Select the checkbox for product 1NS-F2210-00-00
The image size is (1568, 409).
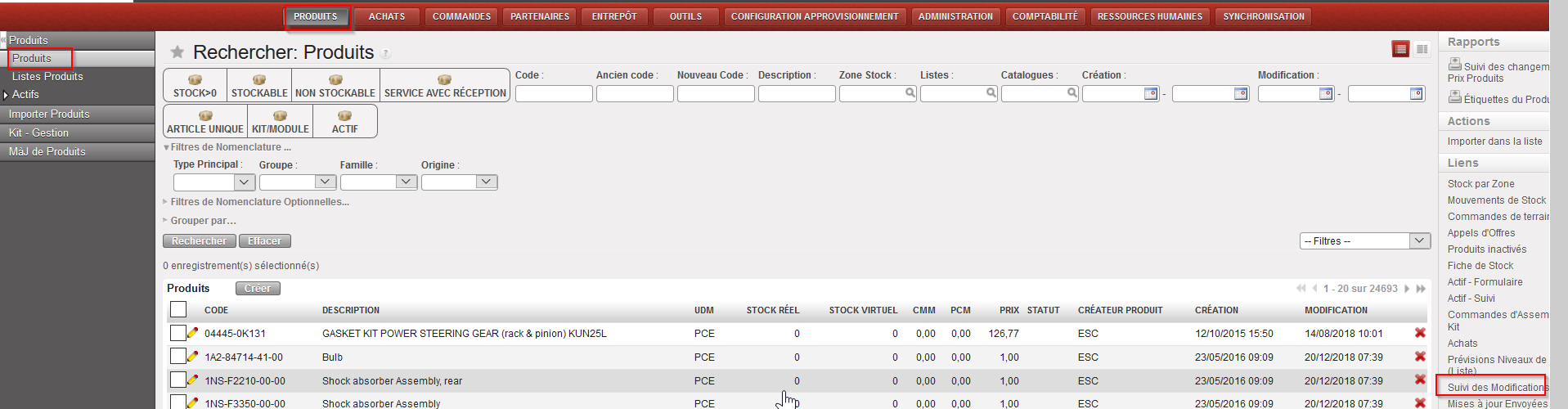pyautogui.click(x=177, y=380)
